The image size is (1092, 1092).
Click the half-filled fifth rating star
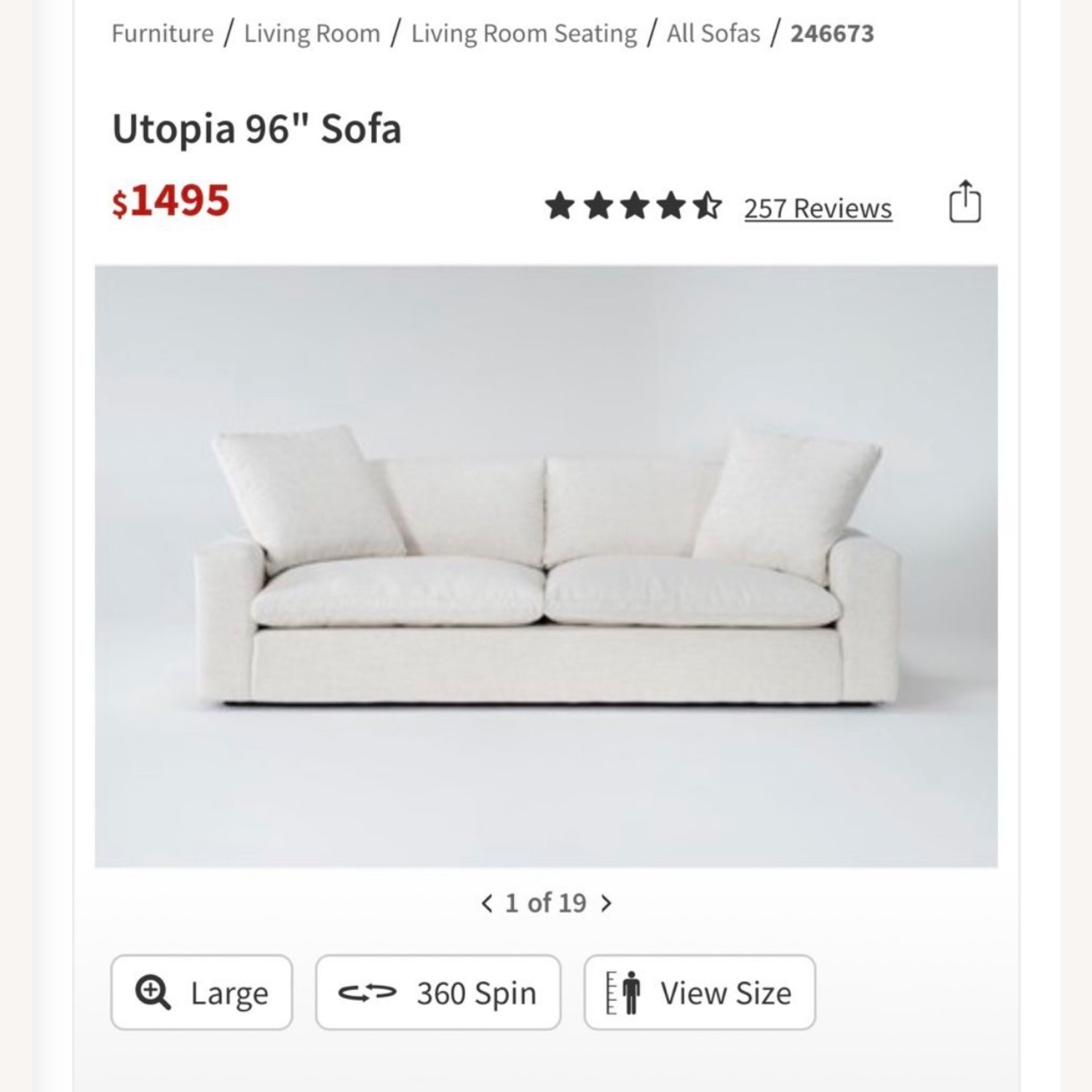coord(708,206)
